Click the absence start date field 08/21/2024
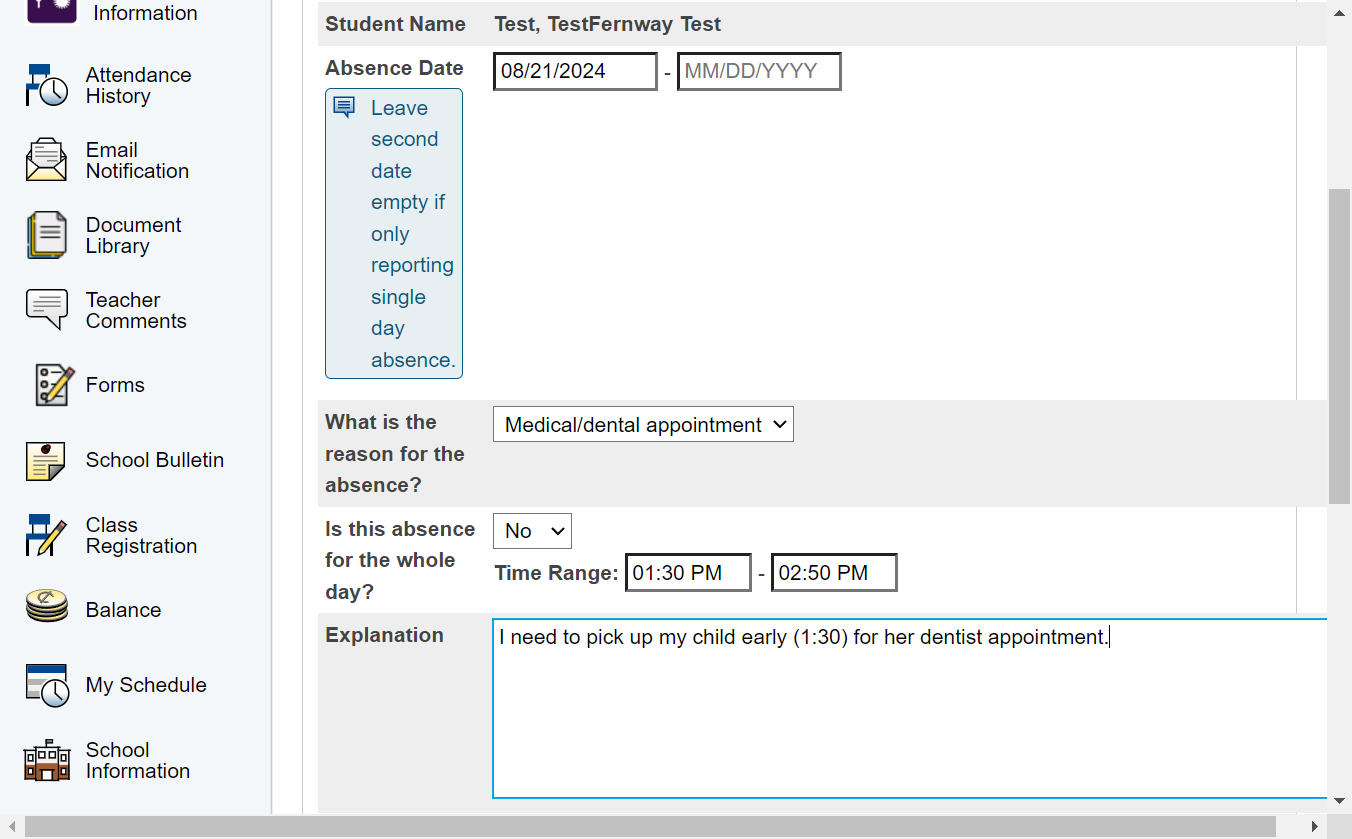This screenshot has width=1352, height=839. tap(575, 71)
